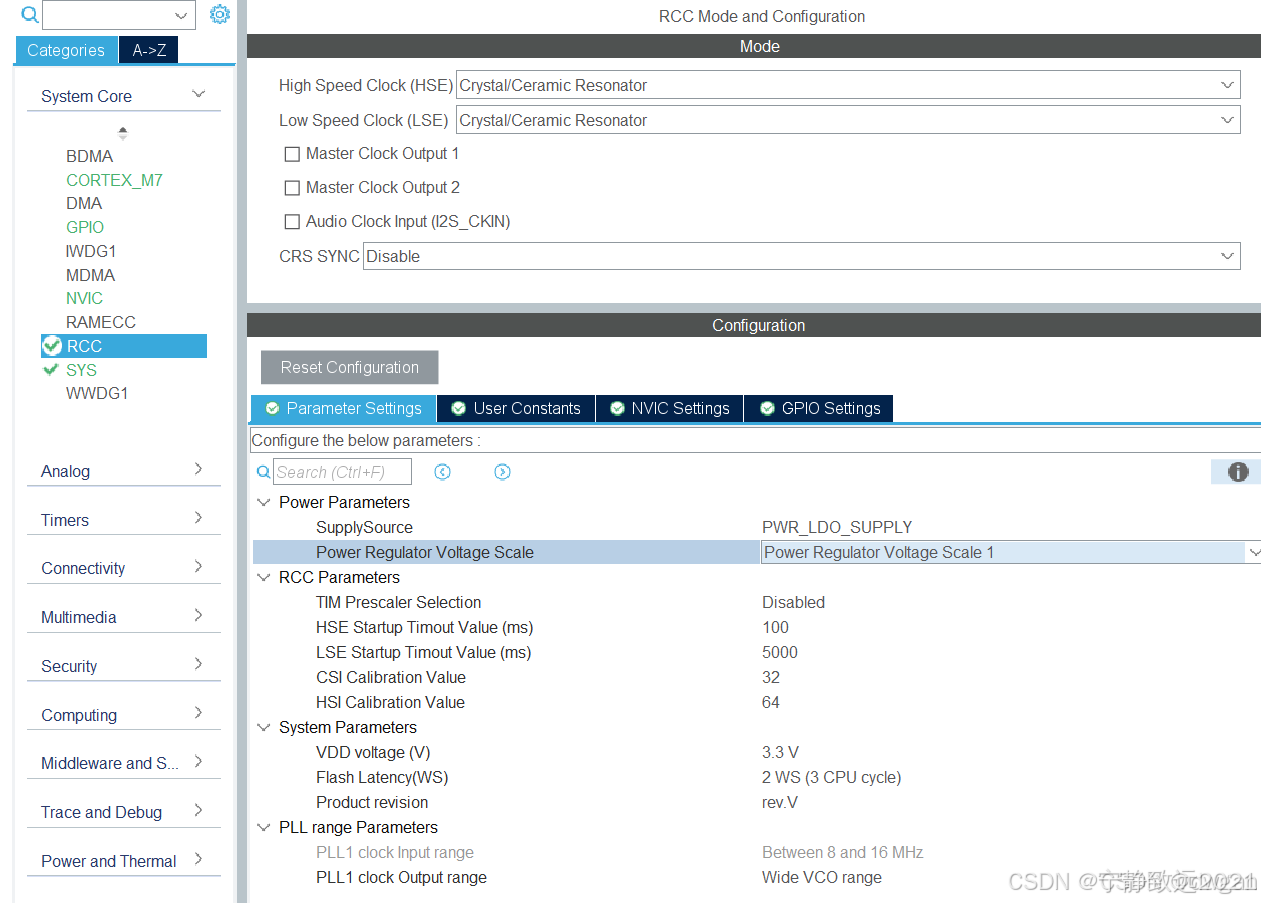Select RCC peripheral
Screen dimensions: 1261x903
[x=124, y=346]
